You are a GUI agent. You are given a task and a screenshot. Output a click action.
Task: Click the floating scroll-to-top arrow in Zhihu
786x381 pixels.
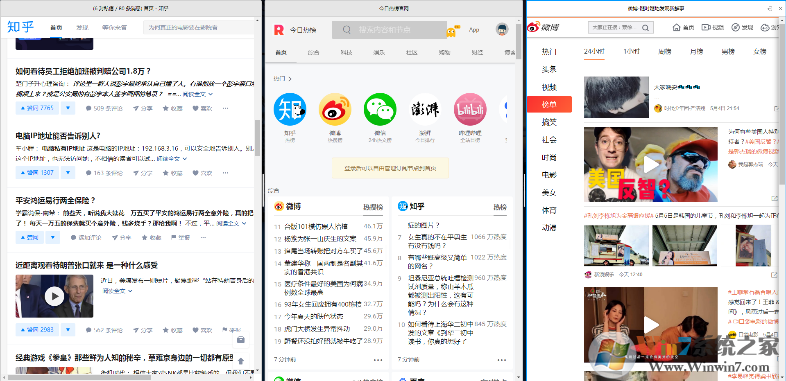(x=241, y=360)
